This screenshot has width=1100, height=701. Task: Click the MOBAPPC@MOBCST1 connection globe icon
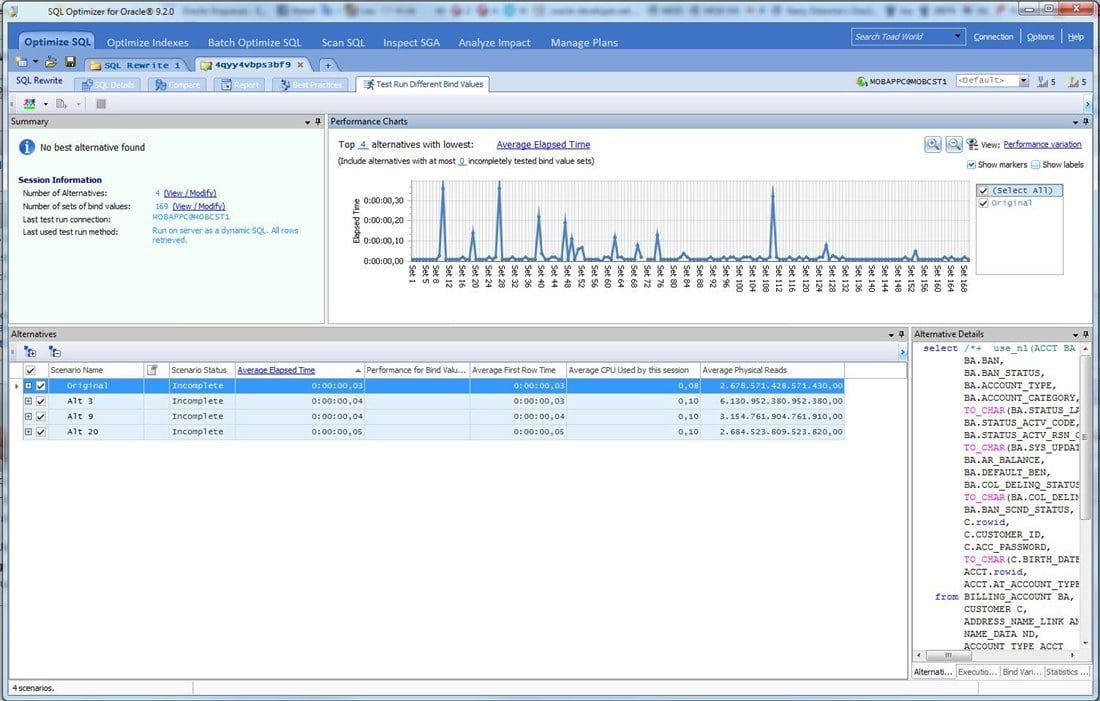coord(862,82)
